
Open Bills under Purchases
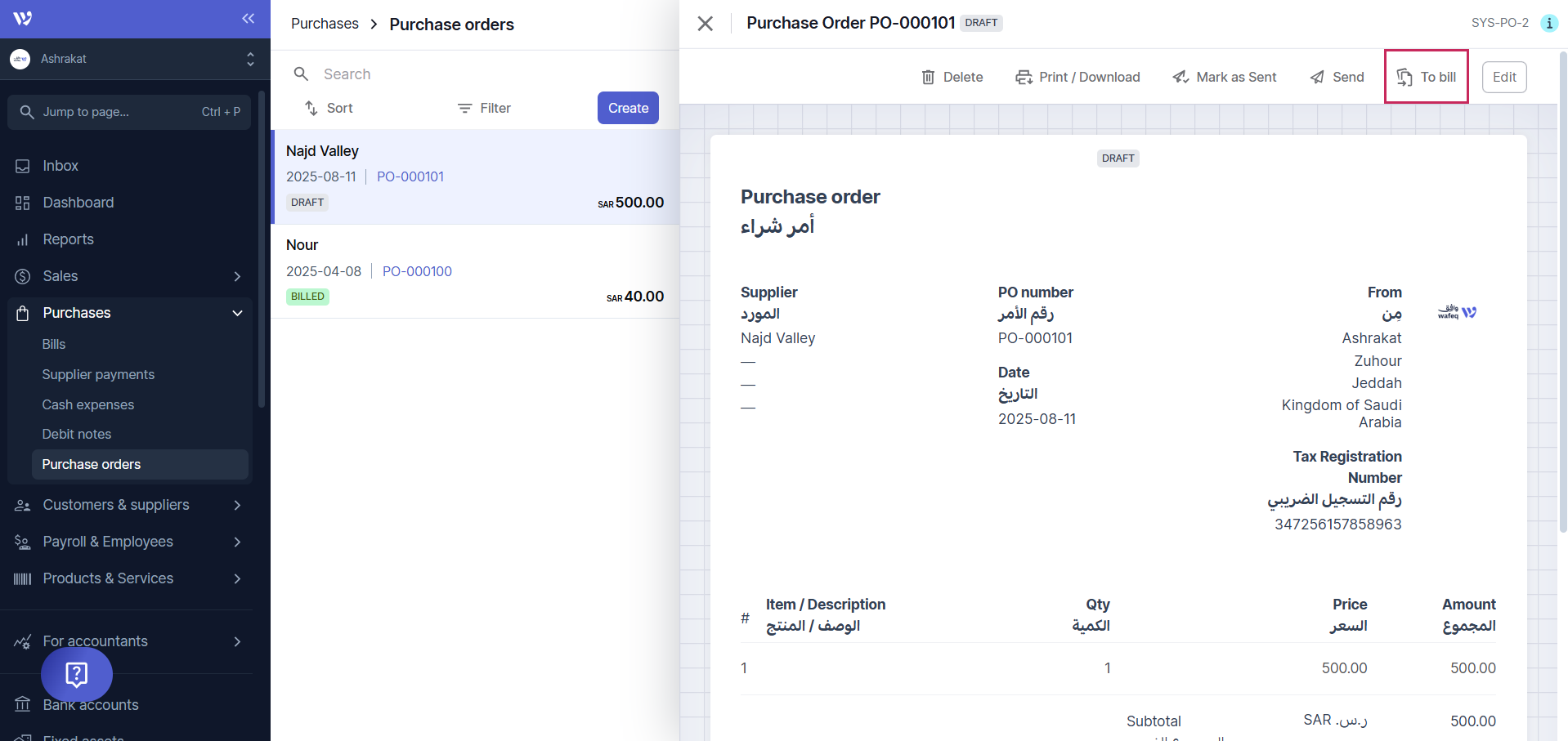point(54,344)
